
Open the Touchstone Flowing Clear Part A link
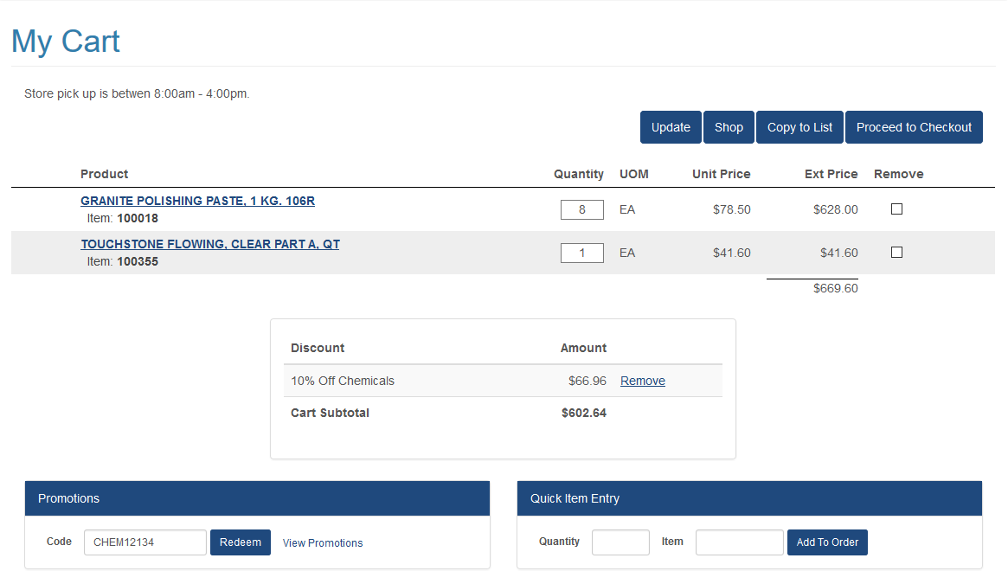tap(210, 244)
